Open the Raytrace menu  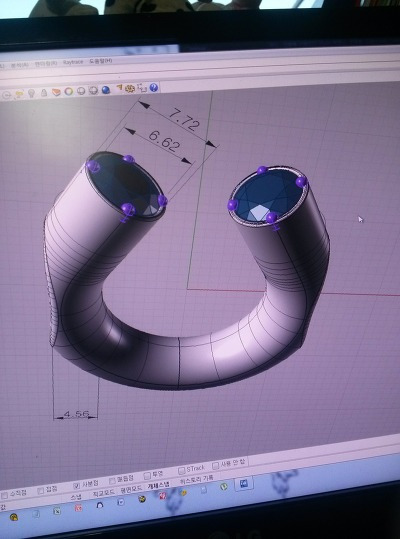pyautogui.click(x=73, y=62)
